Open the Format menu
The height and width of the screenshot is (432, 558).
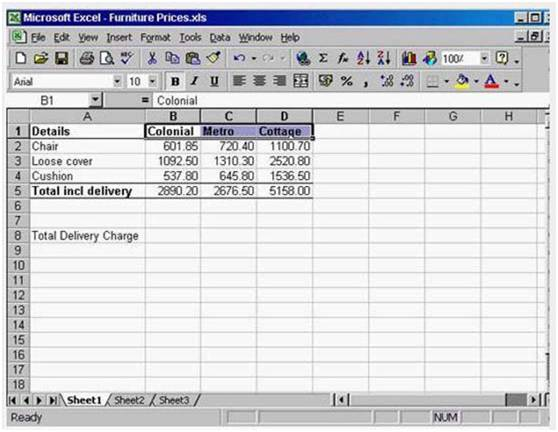155,37
